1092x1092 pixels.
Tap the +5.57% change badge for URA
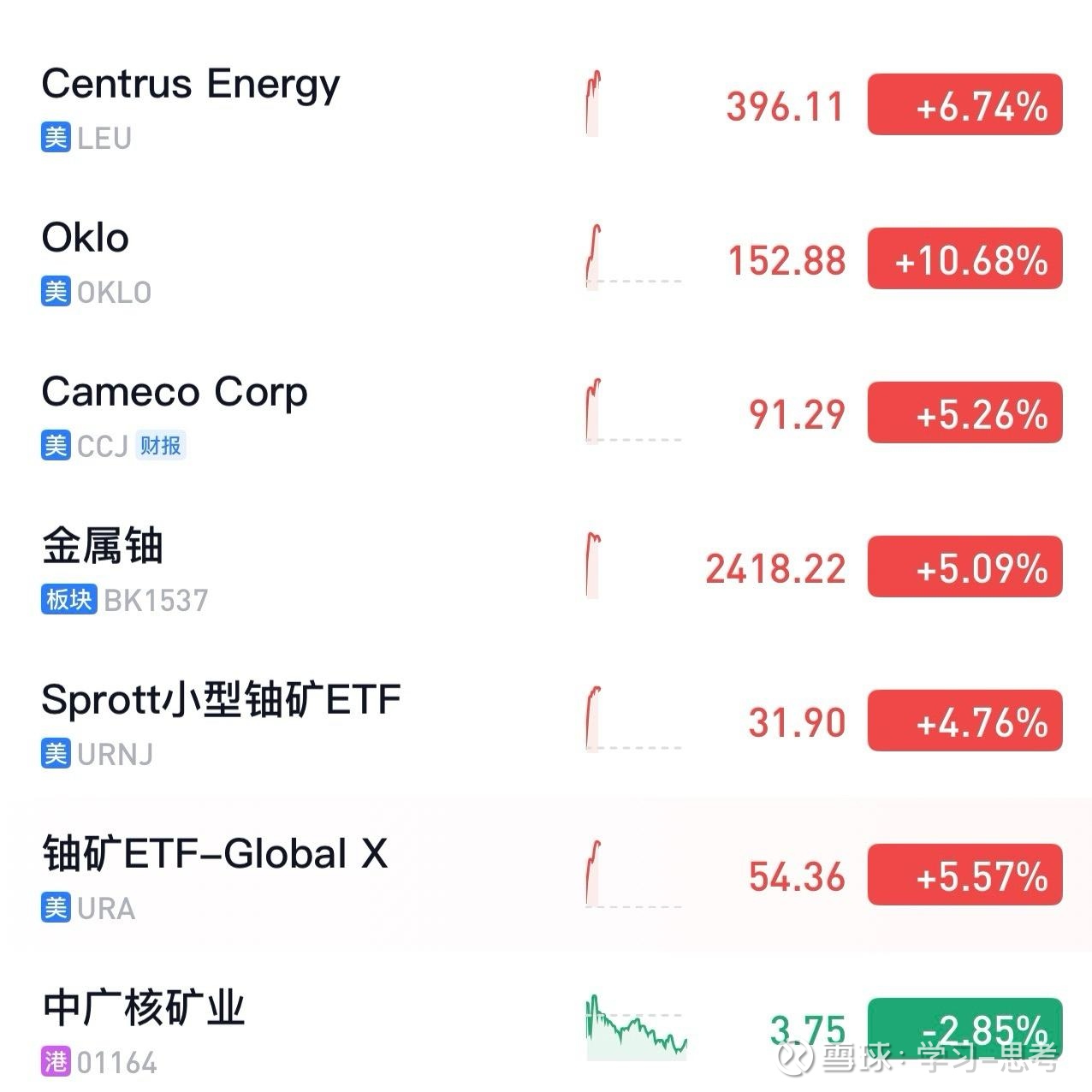point(964,875)
